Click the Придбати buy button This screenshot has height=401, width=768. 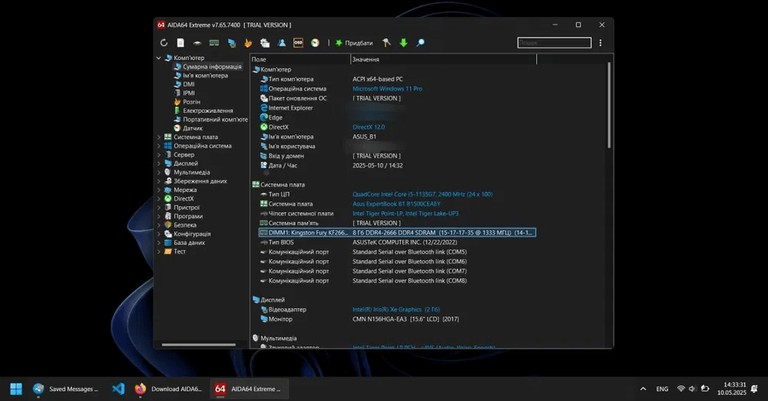click(x=354, y=43)
